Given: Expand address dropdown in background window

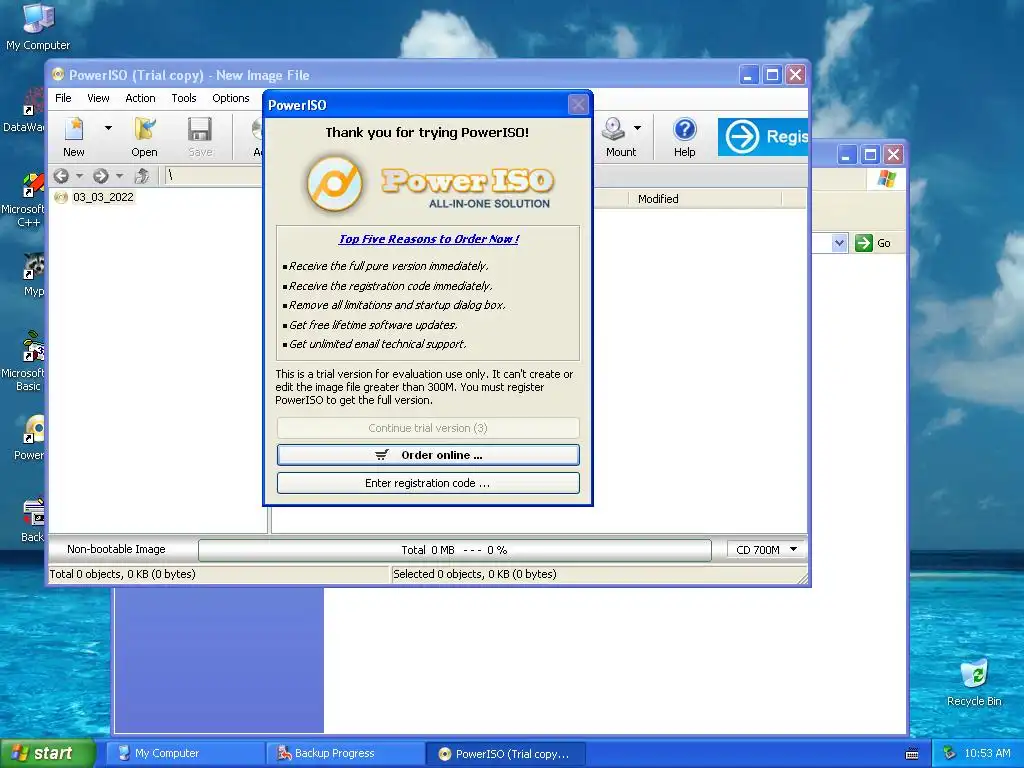Looking at the screenshot, I should point(839,243).
